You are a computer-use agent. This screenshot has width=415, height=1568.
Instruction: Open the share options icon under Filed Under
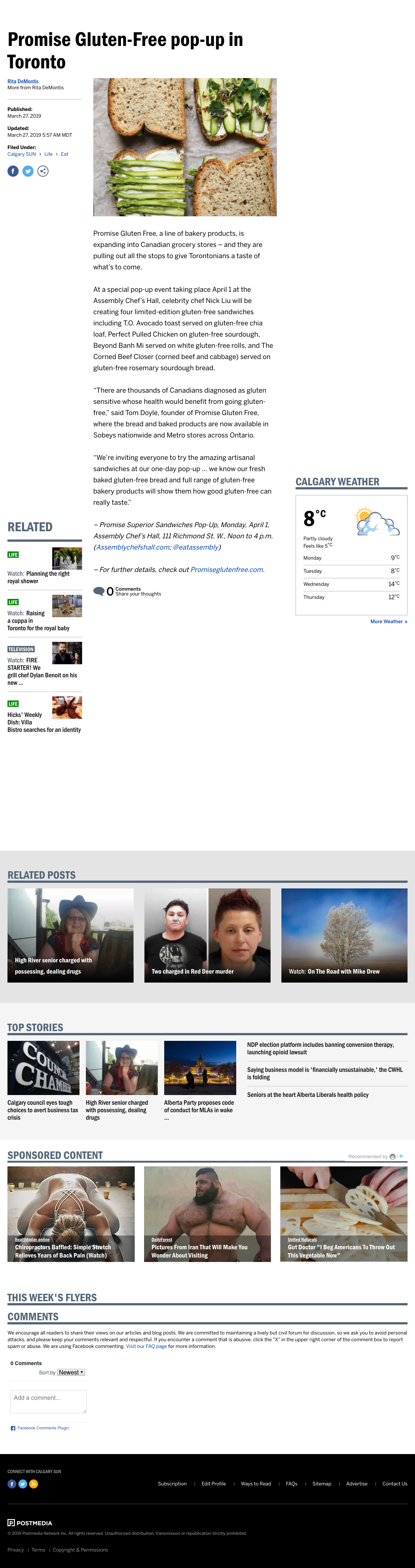click(x=43, y=171)
